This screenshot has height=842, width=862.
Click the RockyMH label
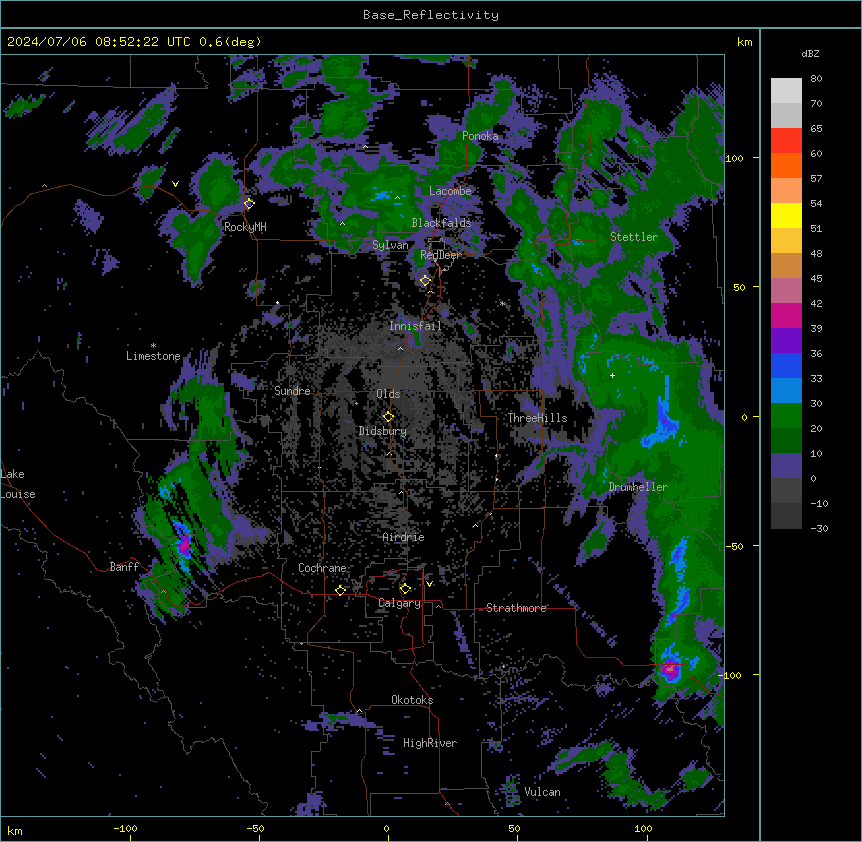tap(245, 227)
